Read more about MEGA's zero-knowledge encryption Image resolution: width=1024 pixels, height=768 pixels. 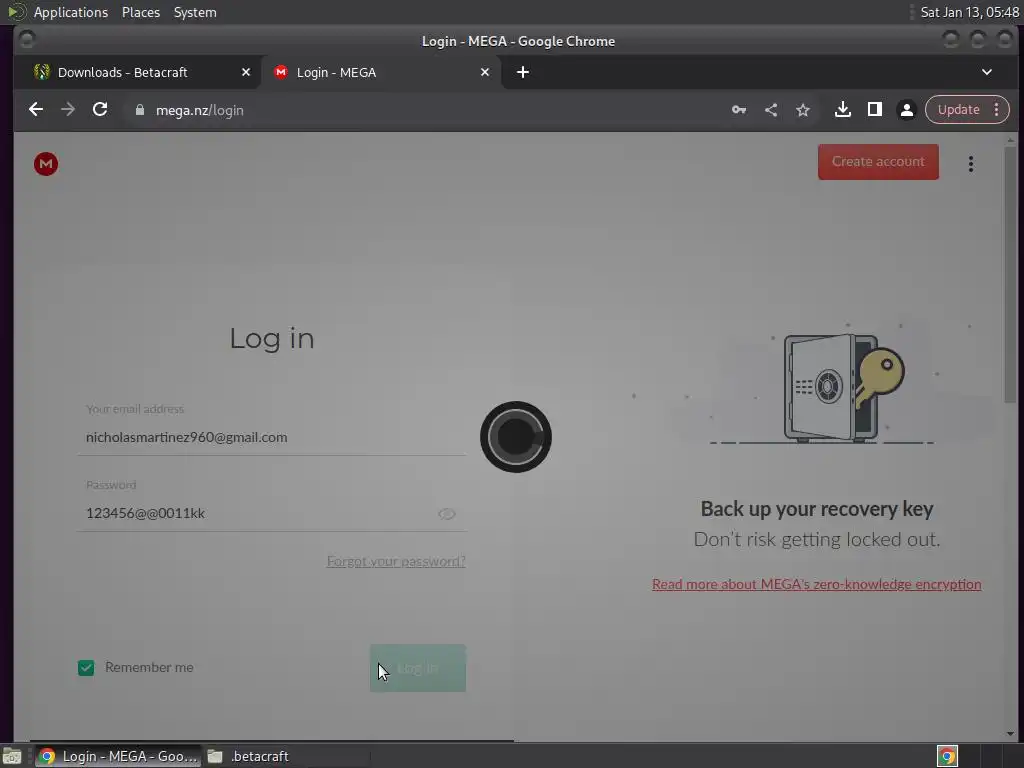(x=816, y=584)
